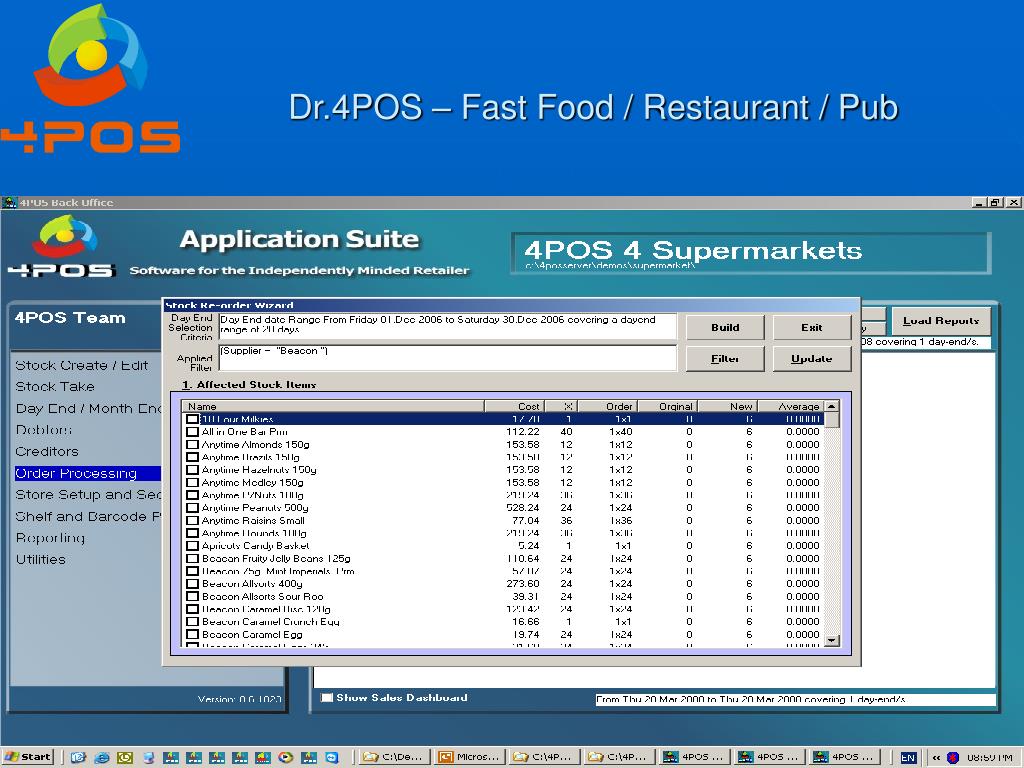This screenshot has height=768, width=1024.
Task: Sort the list by the Cost column header
Action: (515, 406)
